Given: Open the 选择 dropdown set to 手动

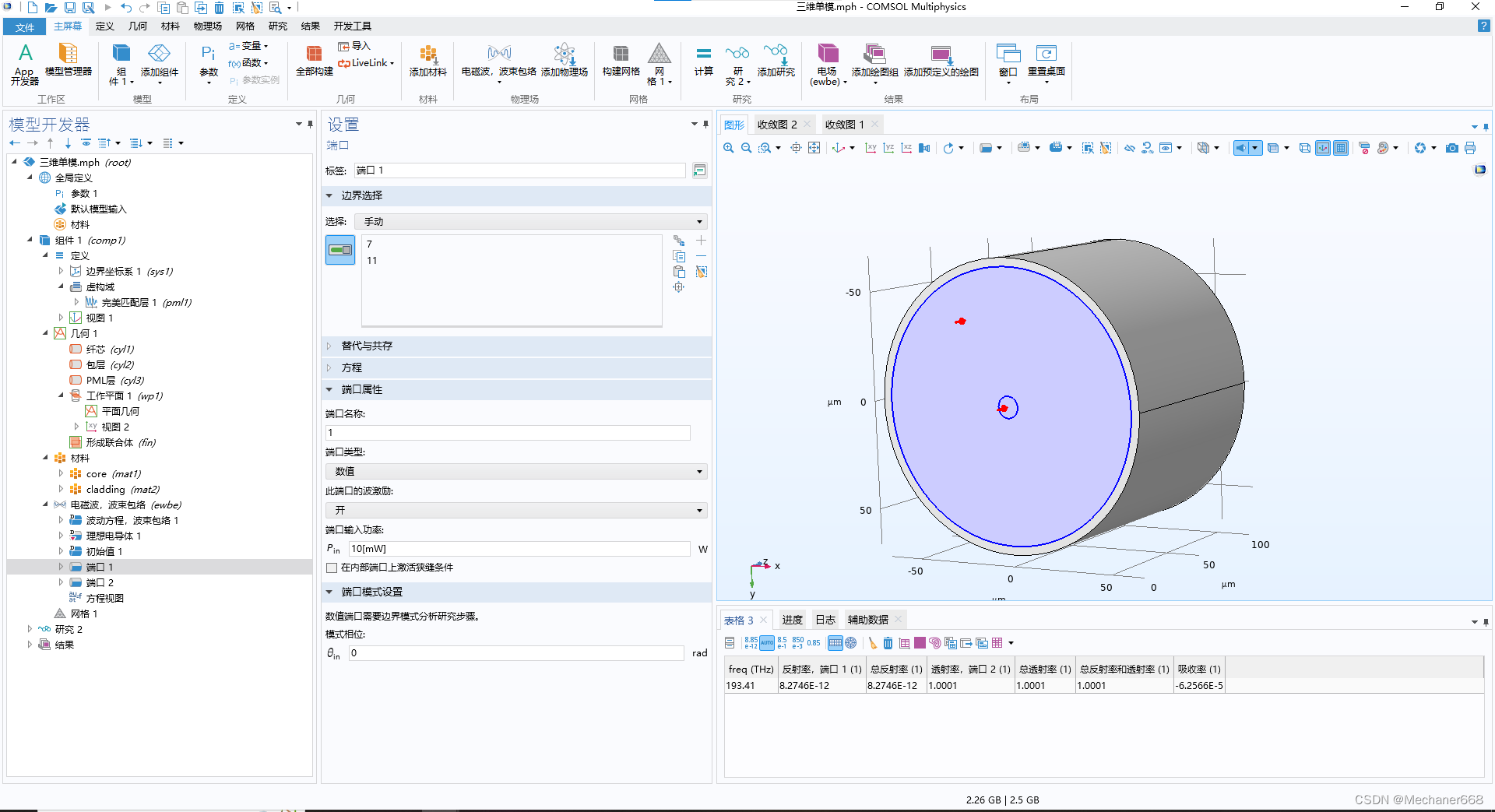Looking at the screenshot, I should (531, 222).
